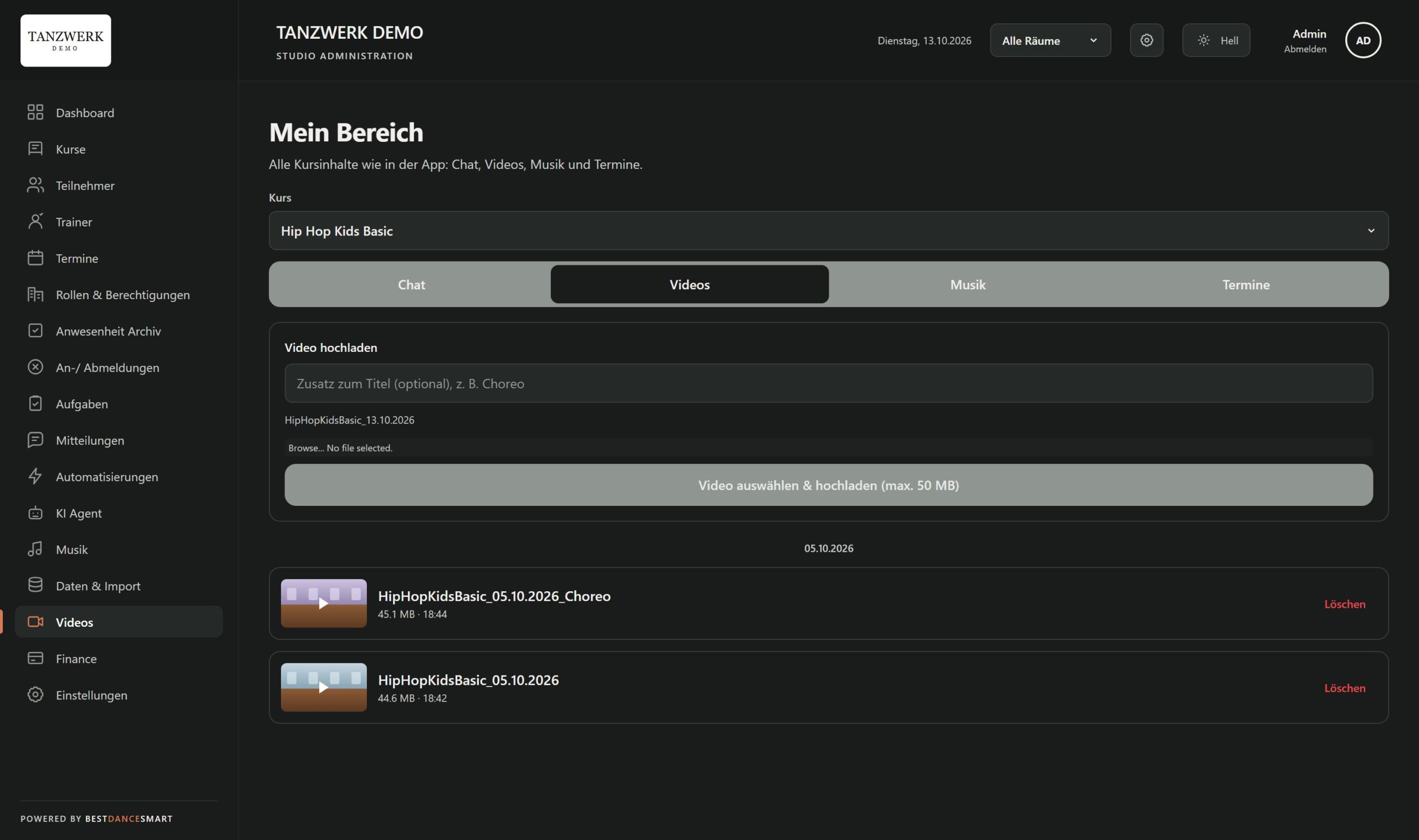Open the KI Agent robot icon
The height and width of the screenshot is (840, 1419).
[35, 513]
